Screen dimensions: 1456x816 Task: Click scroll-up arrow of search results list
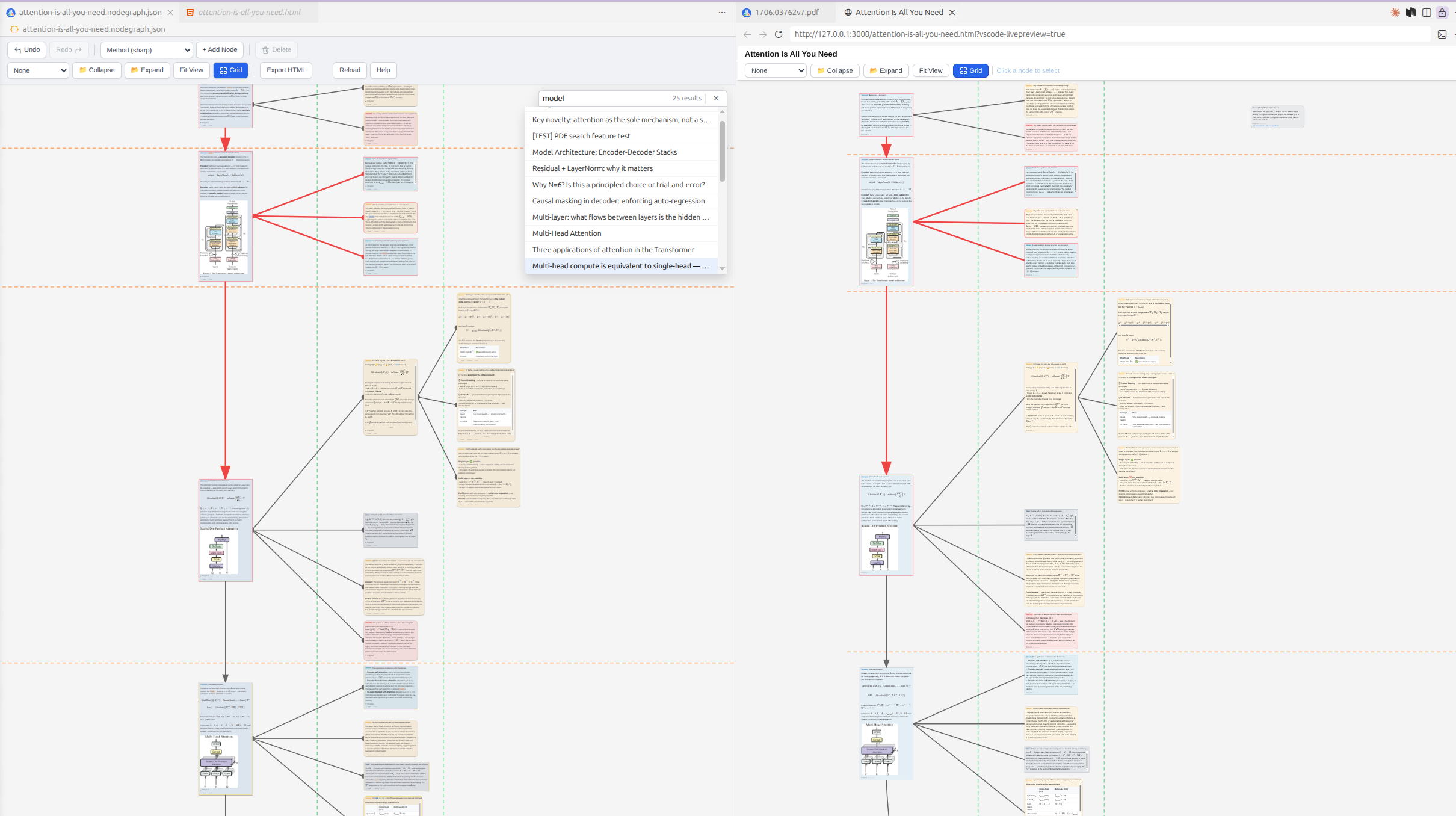722,112
